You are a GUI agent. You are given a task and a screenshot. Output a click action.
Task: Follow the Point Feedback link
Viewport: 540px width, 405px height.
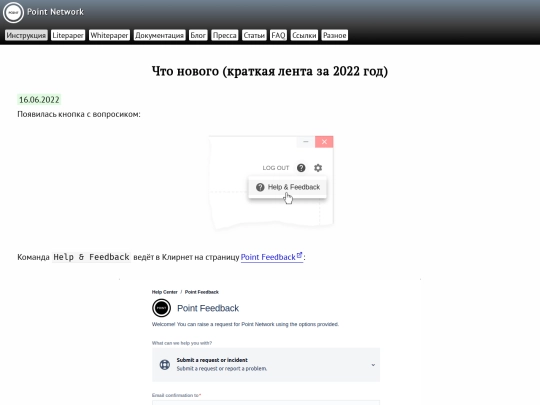coord(268,257)
